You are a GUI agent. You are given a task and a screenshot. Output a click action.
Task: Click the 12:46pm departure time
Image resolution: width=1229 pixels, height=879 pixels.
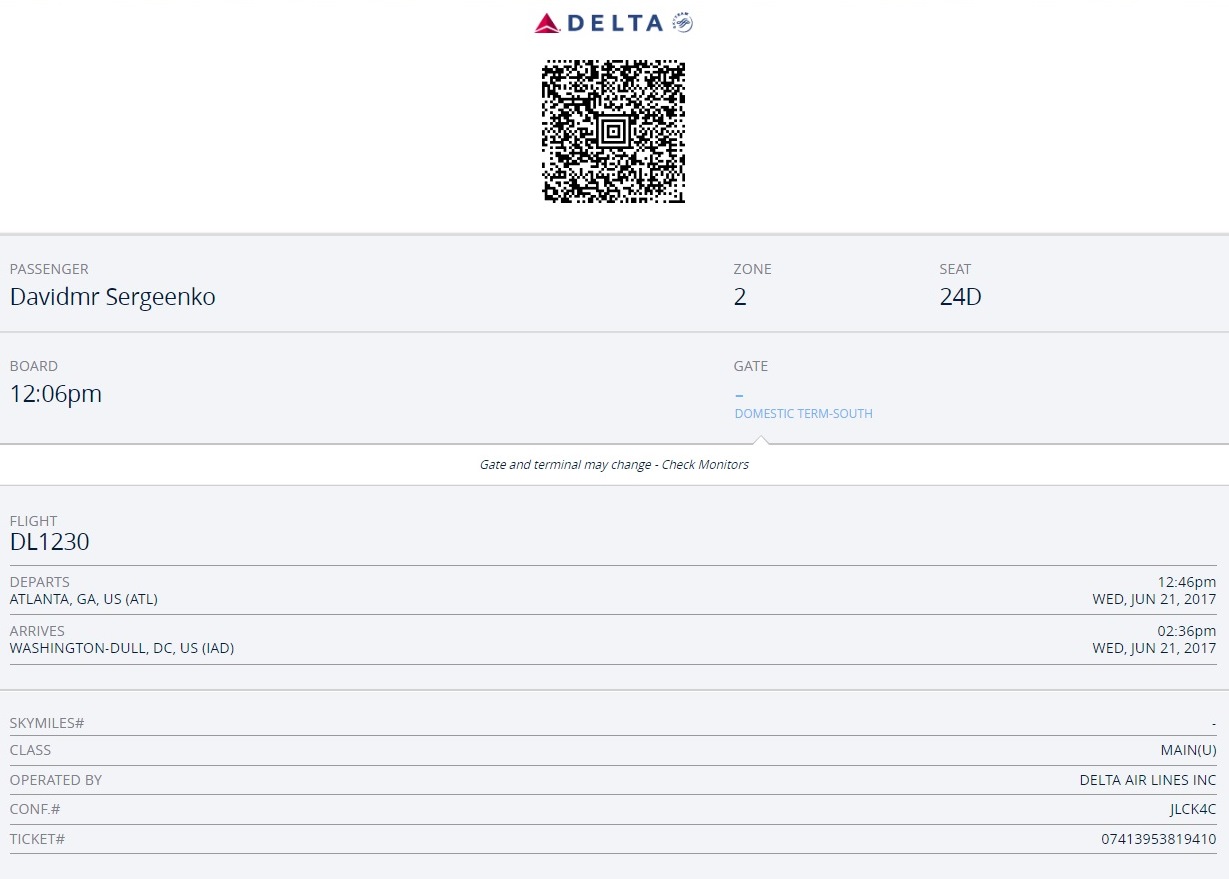1186,582
